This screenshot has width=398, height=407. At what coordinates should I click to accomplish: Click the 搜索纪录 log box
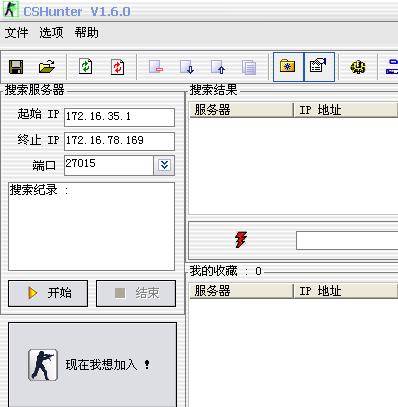(x=91, y=226)
